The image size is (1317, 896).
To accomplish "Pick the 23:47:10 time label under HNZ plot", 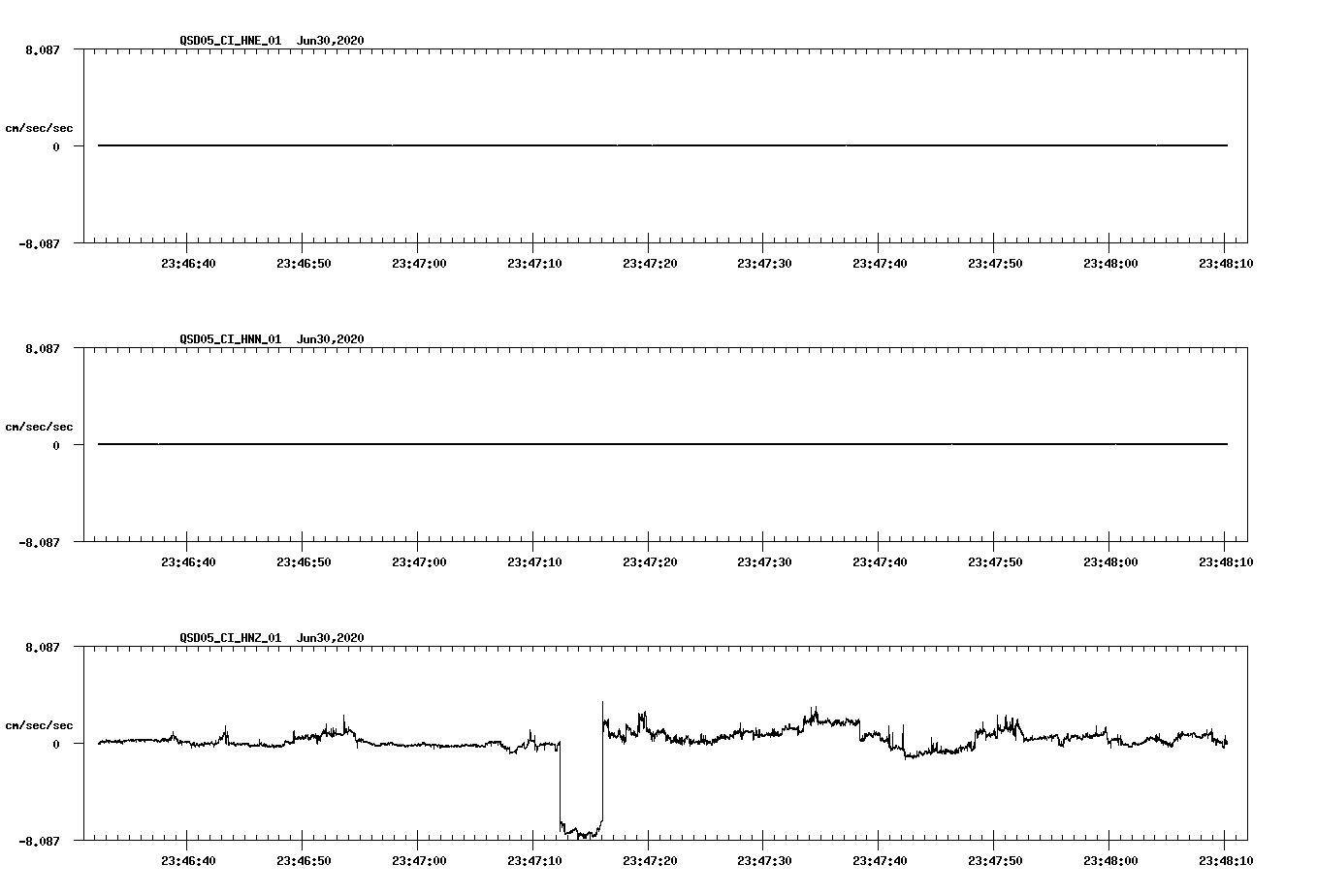I will tap(534, 860).
